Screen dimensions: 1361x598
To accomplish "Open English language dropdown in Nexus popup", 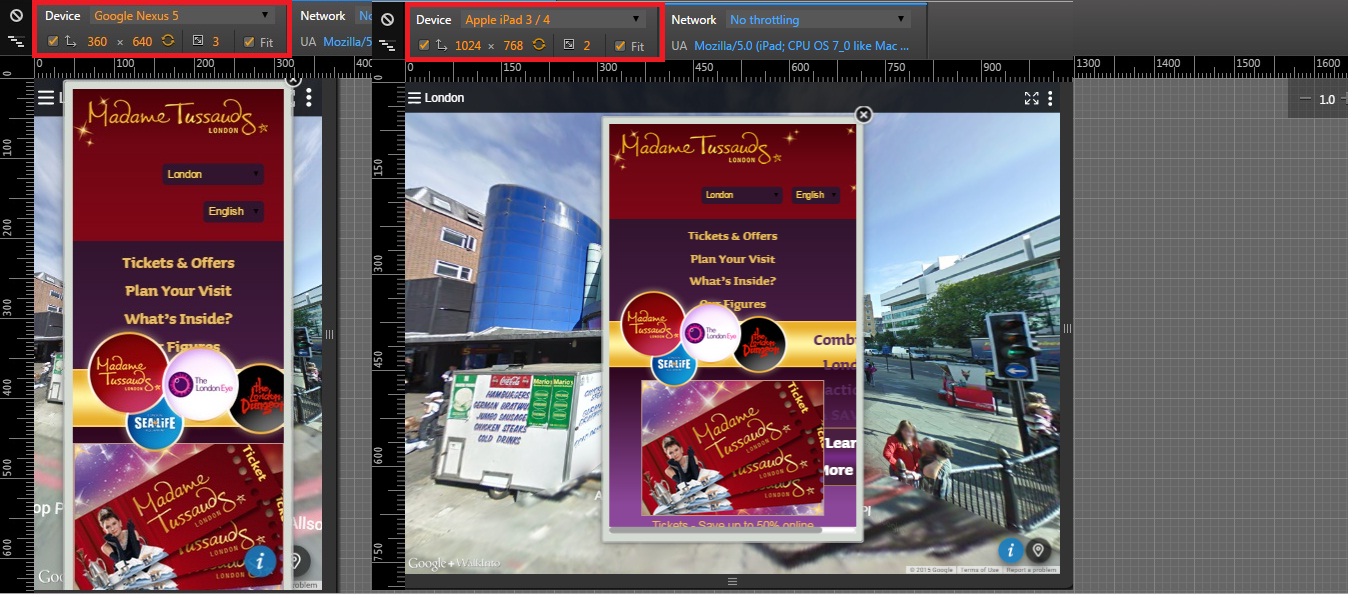I will click(x=233, y=211).
